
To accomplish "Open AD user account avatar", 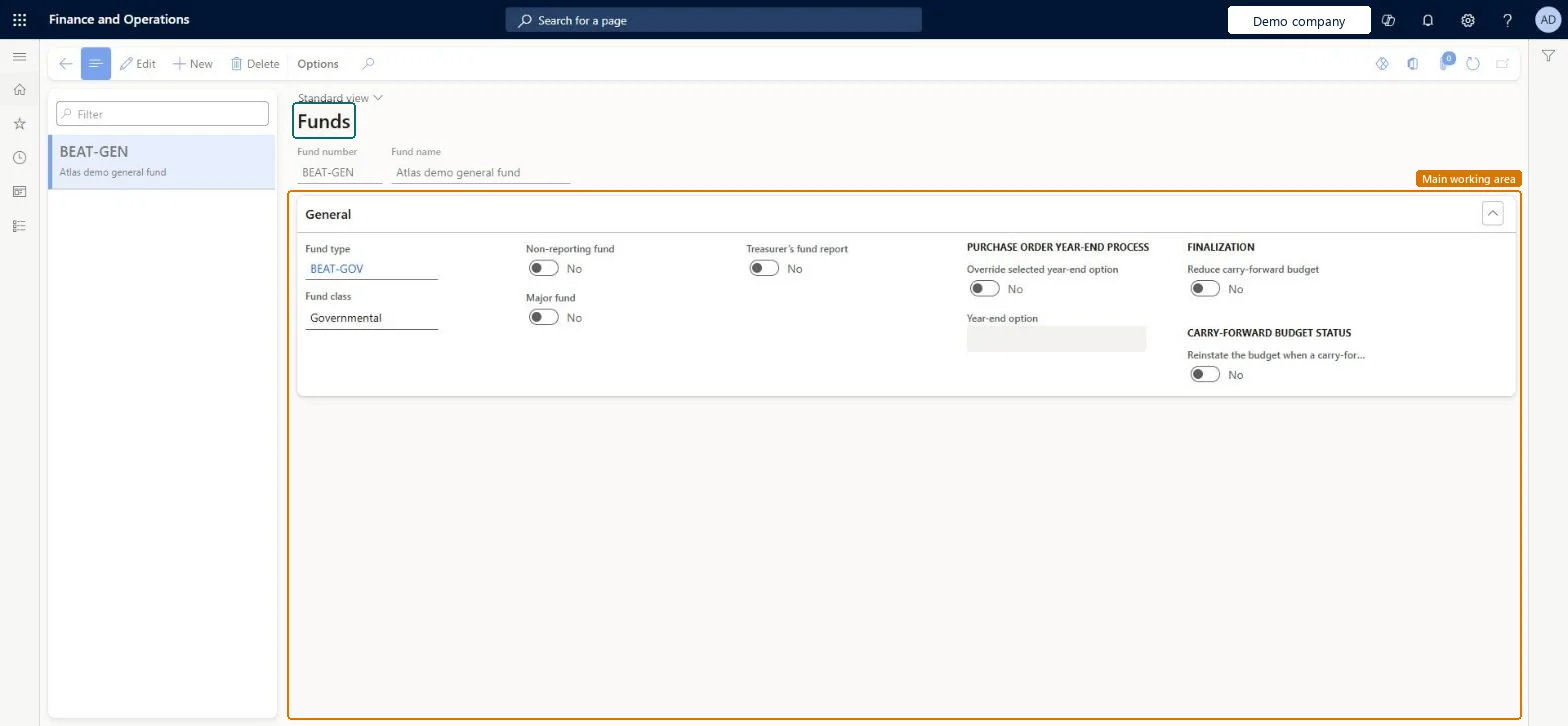I will (1547, 19).
